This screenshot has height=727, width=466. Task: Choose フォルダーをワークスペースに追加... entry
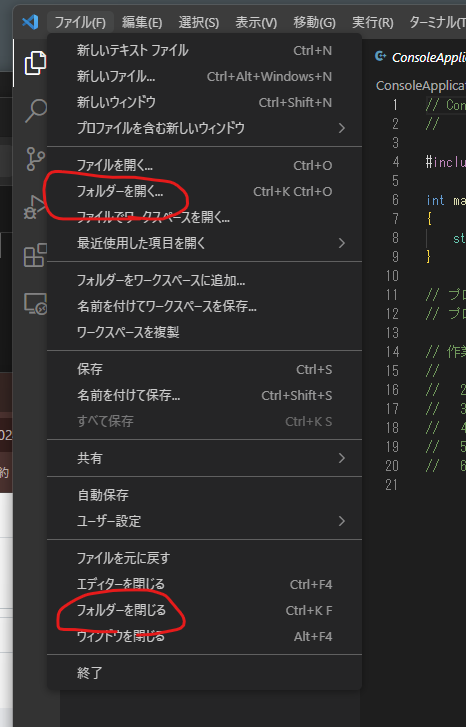click(x=204, y=281)
